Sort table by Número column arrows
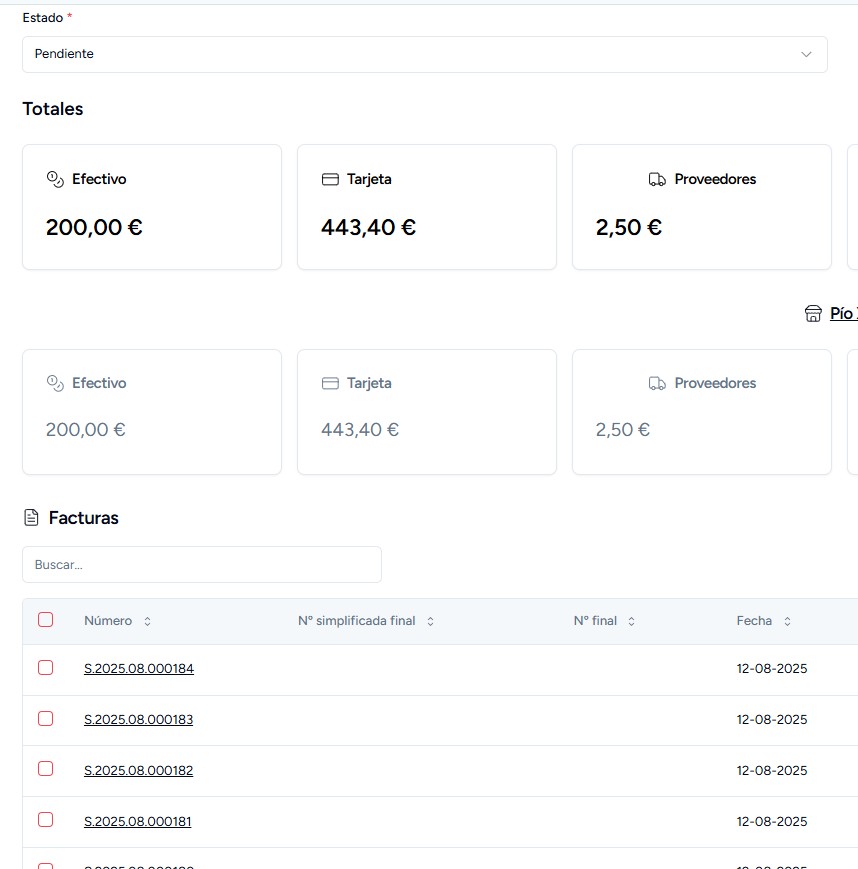The width and height of the screenshot is (858, 869). coord(147,621)
